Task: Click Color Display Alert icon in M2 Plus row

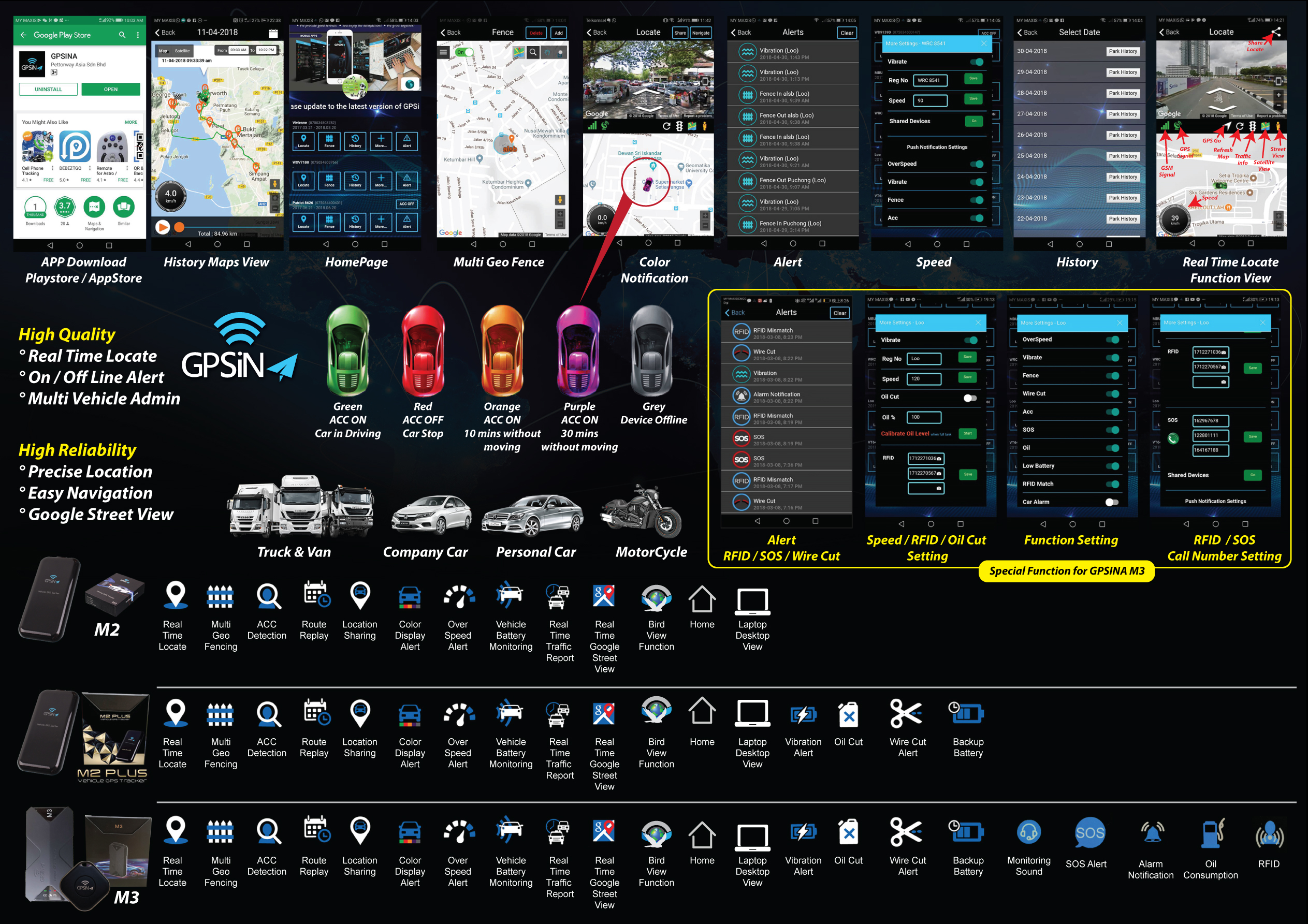Action: point(410,715)
